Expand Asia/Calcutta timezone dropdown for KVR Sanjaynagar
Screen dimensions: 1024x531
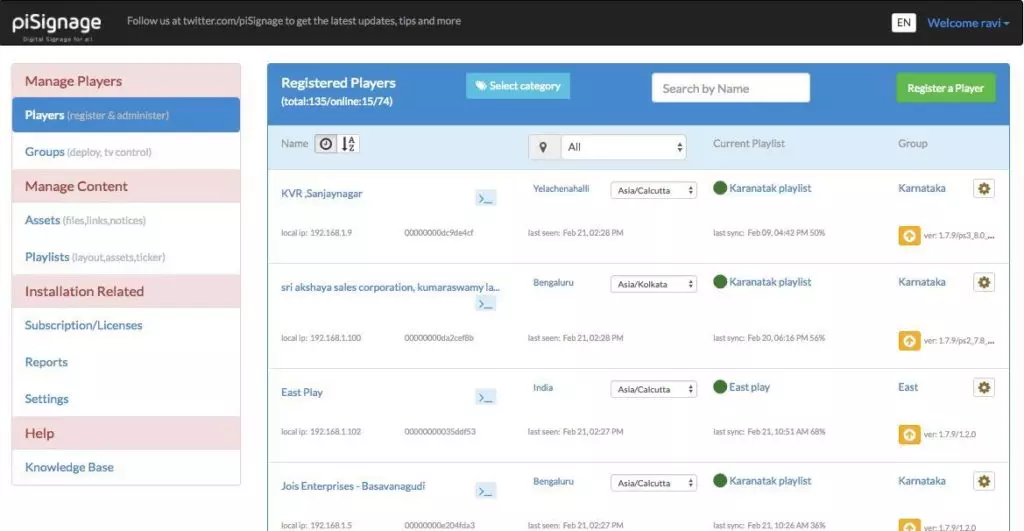653,190
